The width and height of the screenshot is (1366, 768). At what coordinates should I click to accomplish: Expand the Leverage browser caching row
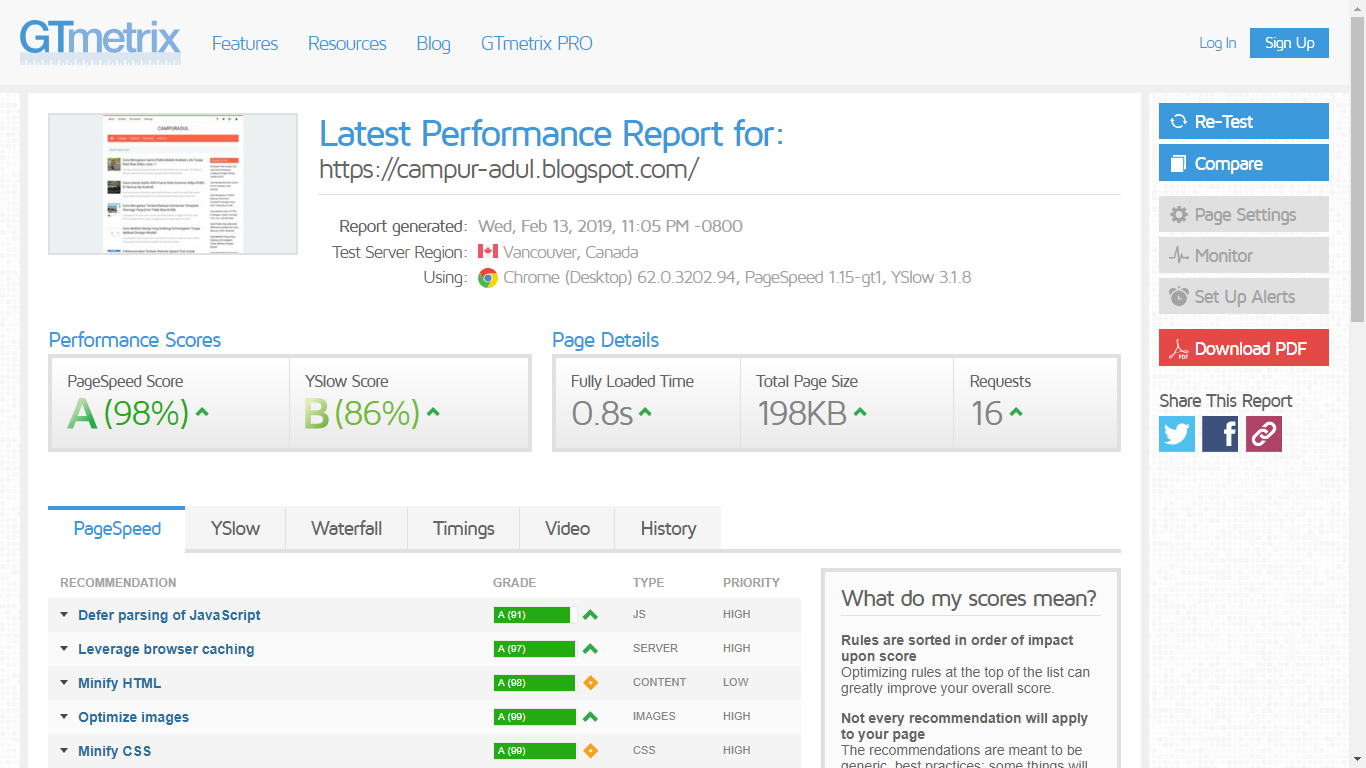(64, 649)
